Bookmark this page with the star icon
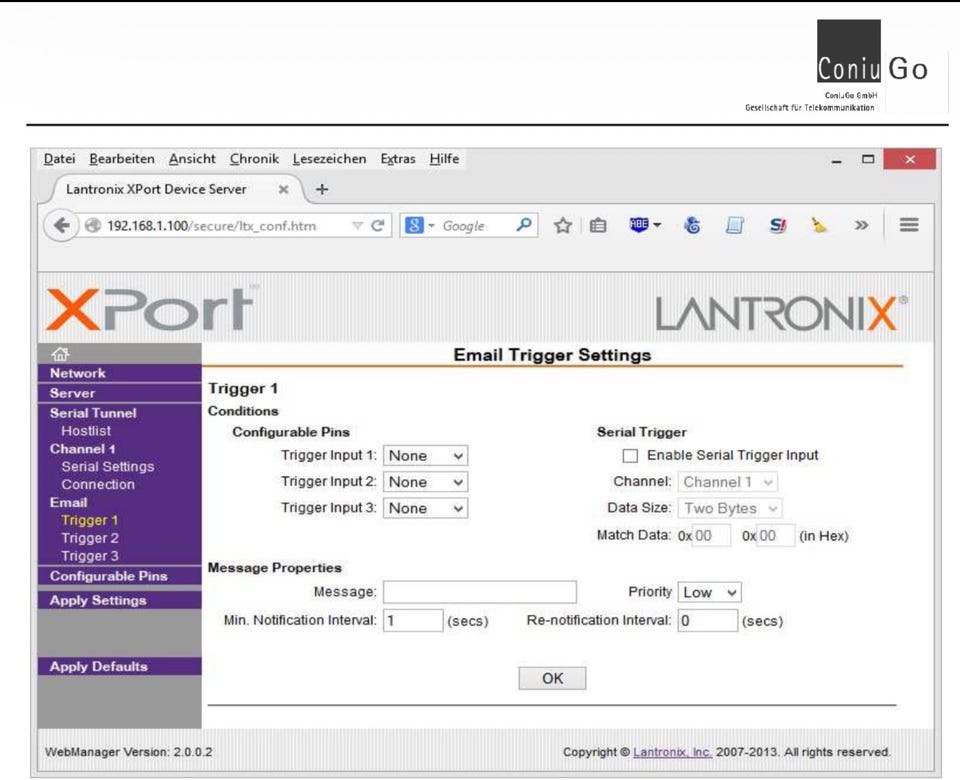The height and width of the screenshot is (780, 960). [x=563, y=226]
